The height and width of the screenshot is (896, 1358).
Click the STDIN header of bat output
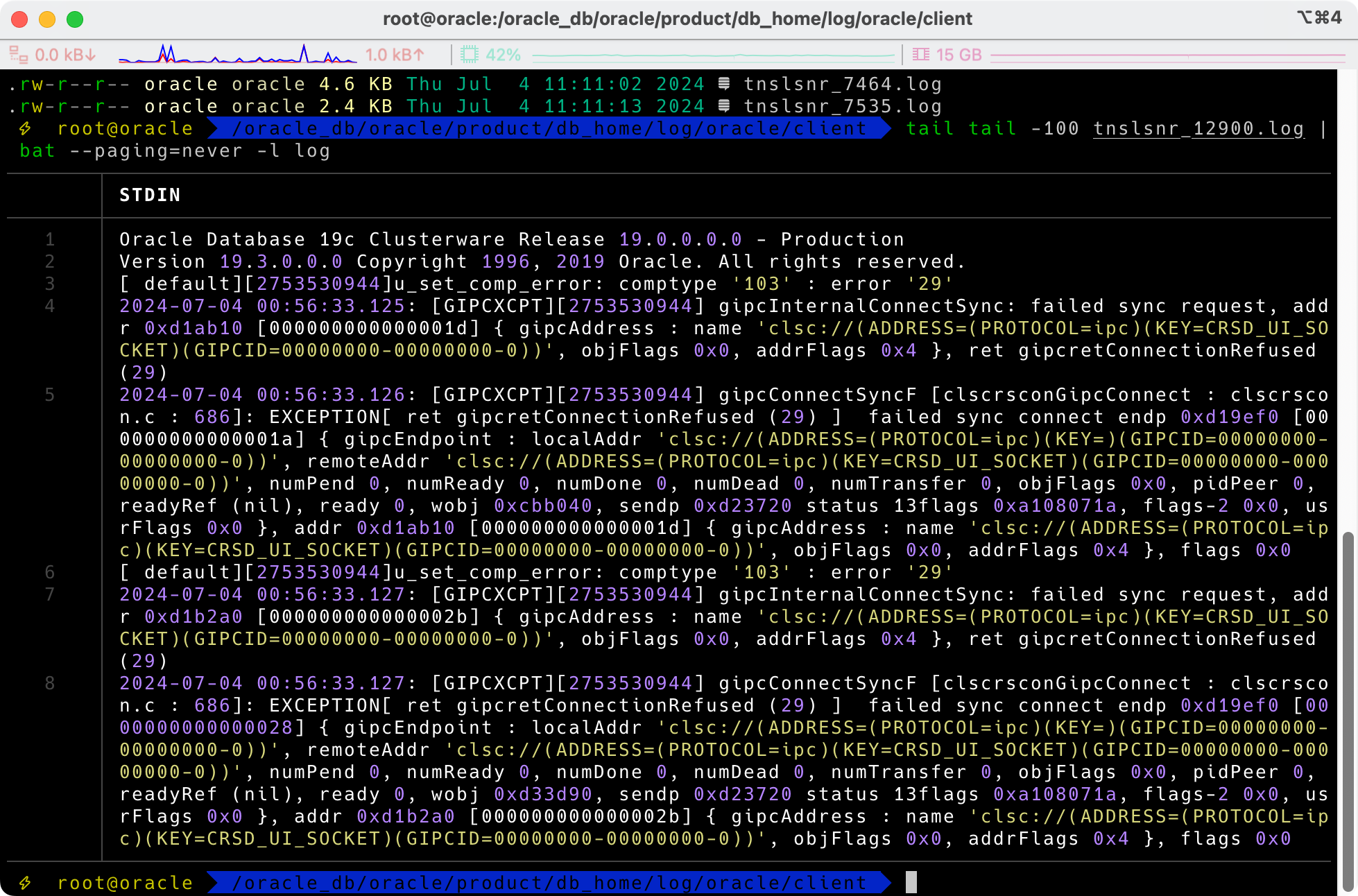click(150, 195)
